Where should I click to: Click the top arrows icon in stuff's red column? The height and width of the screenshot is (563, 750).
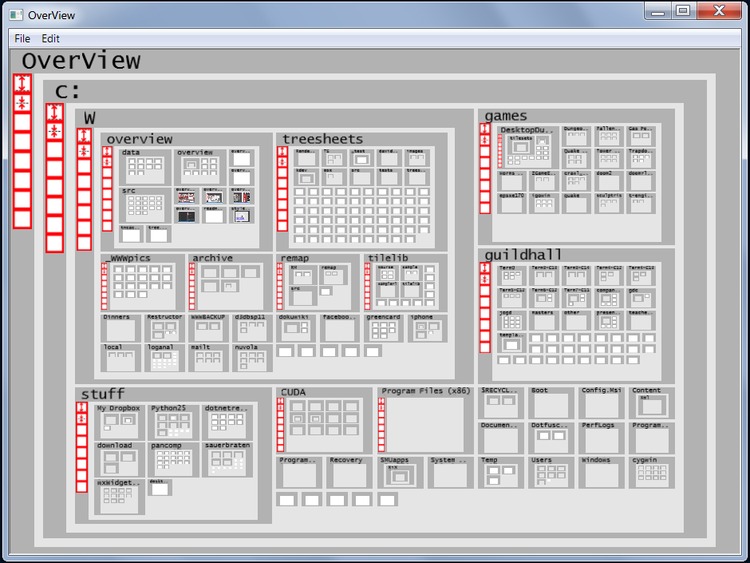82,407
